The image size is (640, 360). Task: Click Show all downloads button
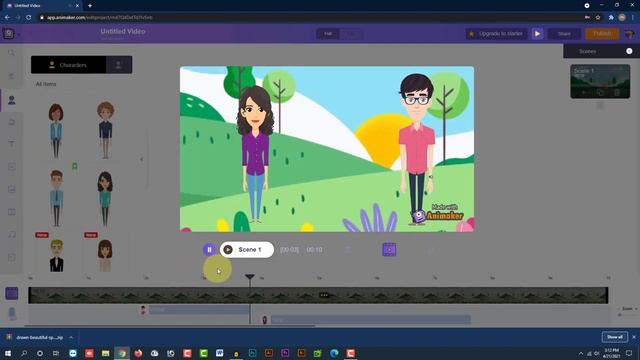pos(614,337)
